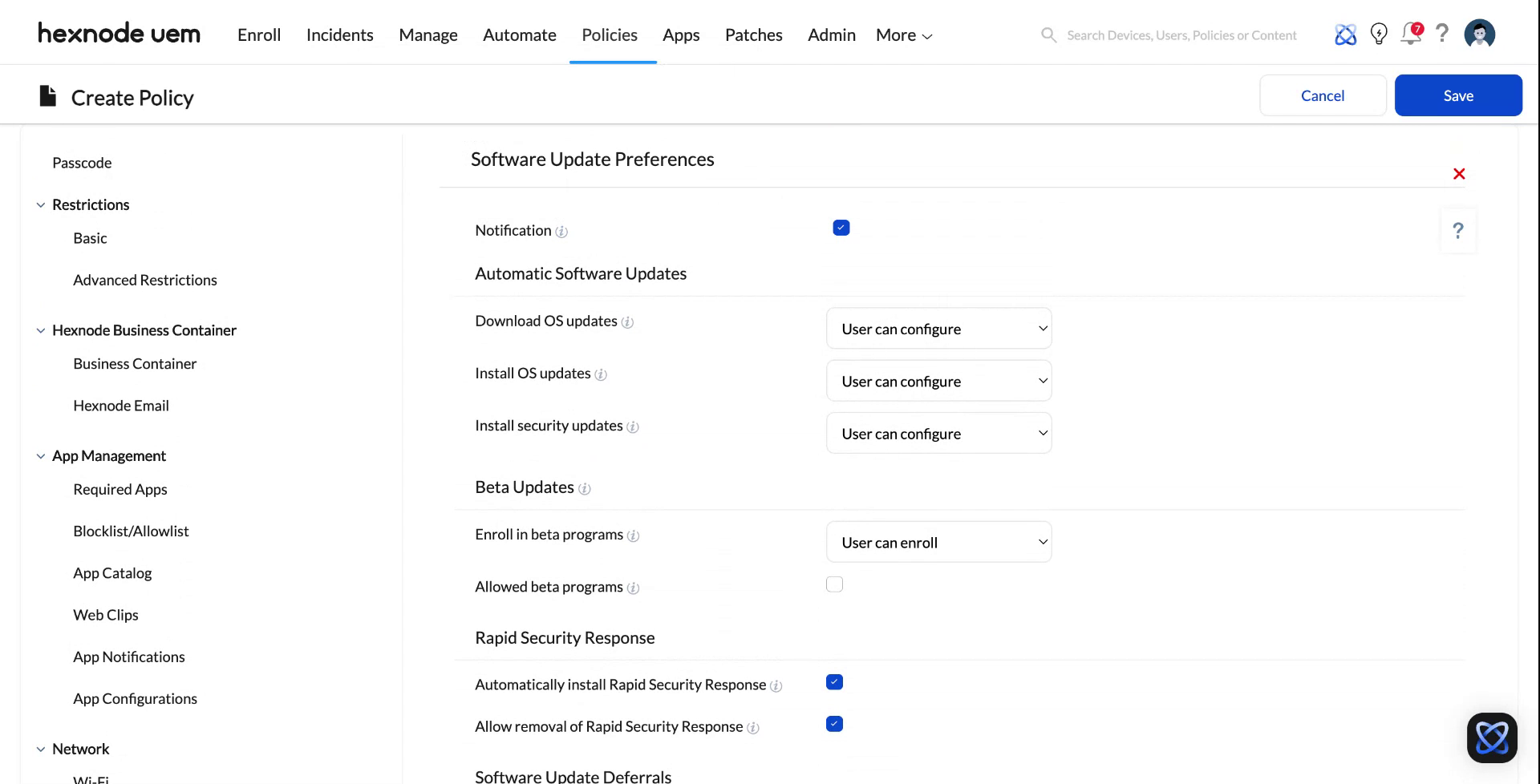Viewport: 1540px width, 784px height.
Task: Cancel the policy creation
Action: [1322, 95]
